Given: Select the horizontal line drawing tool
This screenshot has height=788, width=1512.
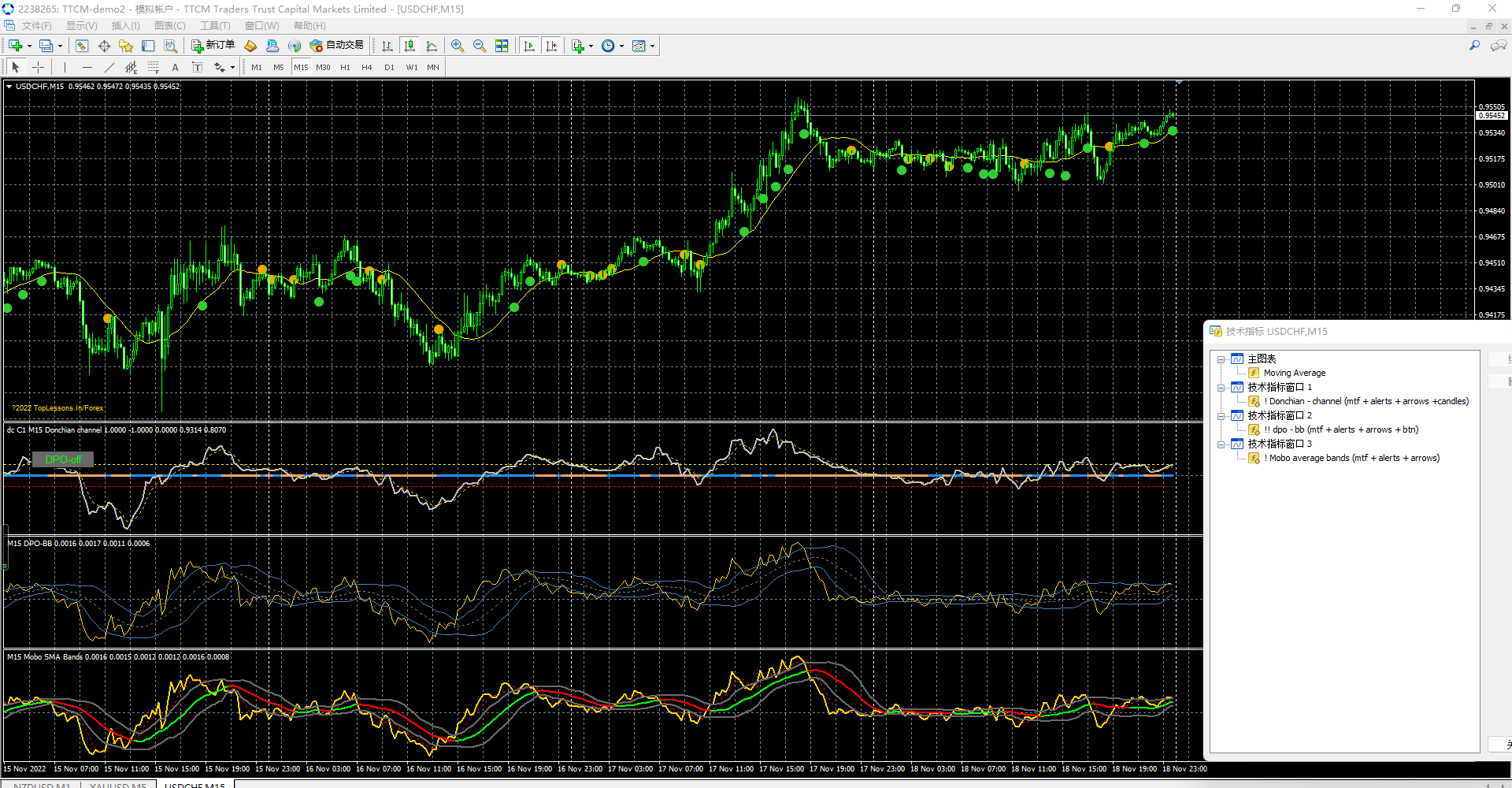Looking at the screenshot, I should pyautogui.click(x=87, y=67).
